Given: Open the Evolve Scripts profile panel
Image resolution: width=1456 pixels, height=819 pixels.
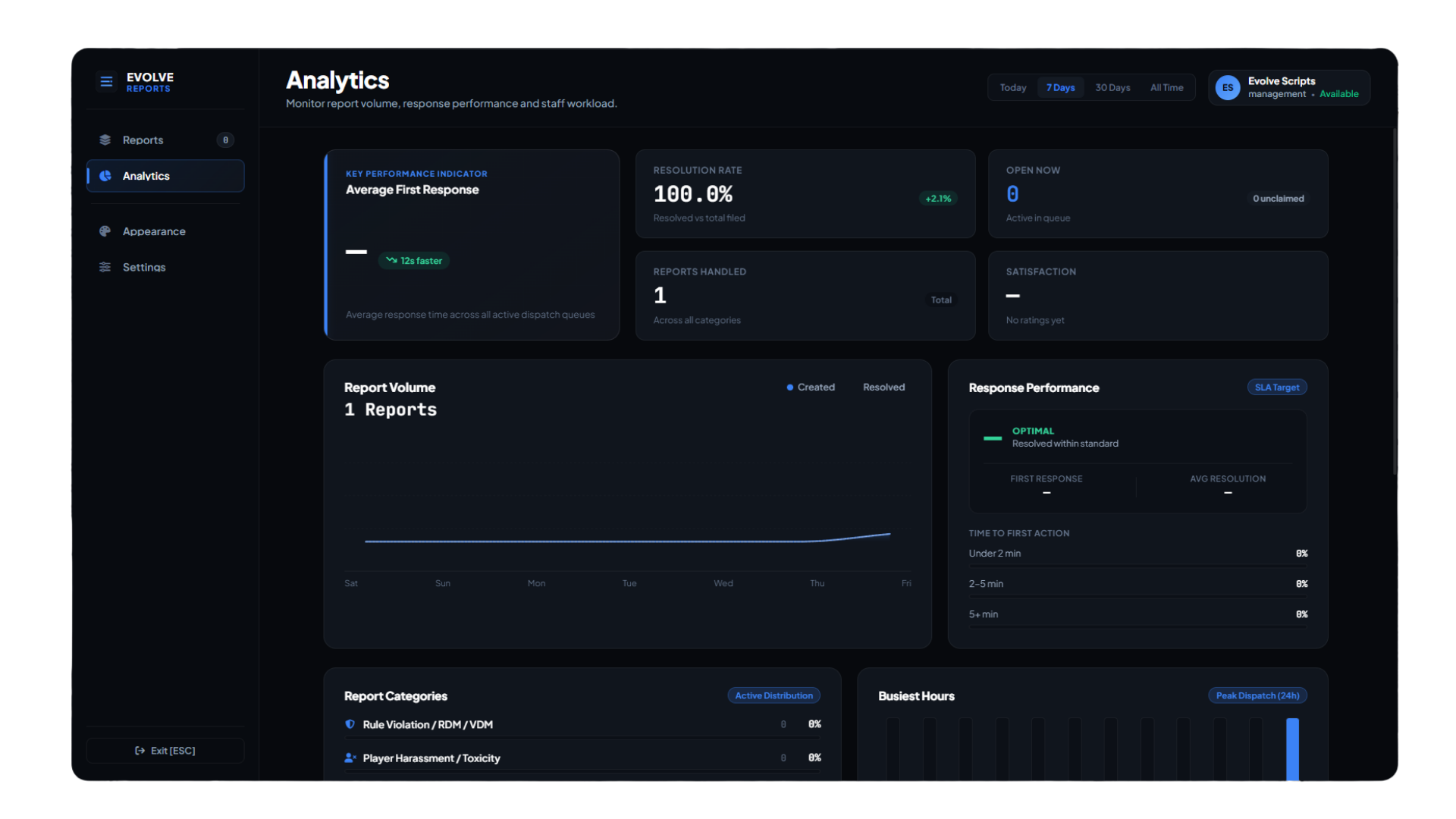Looking at the screenshot, I should [x=1289, y=88].
